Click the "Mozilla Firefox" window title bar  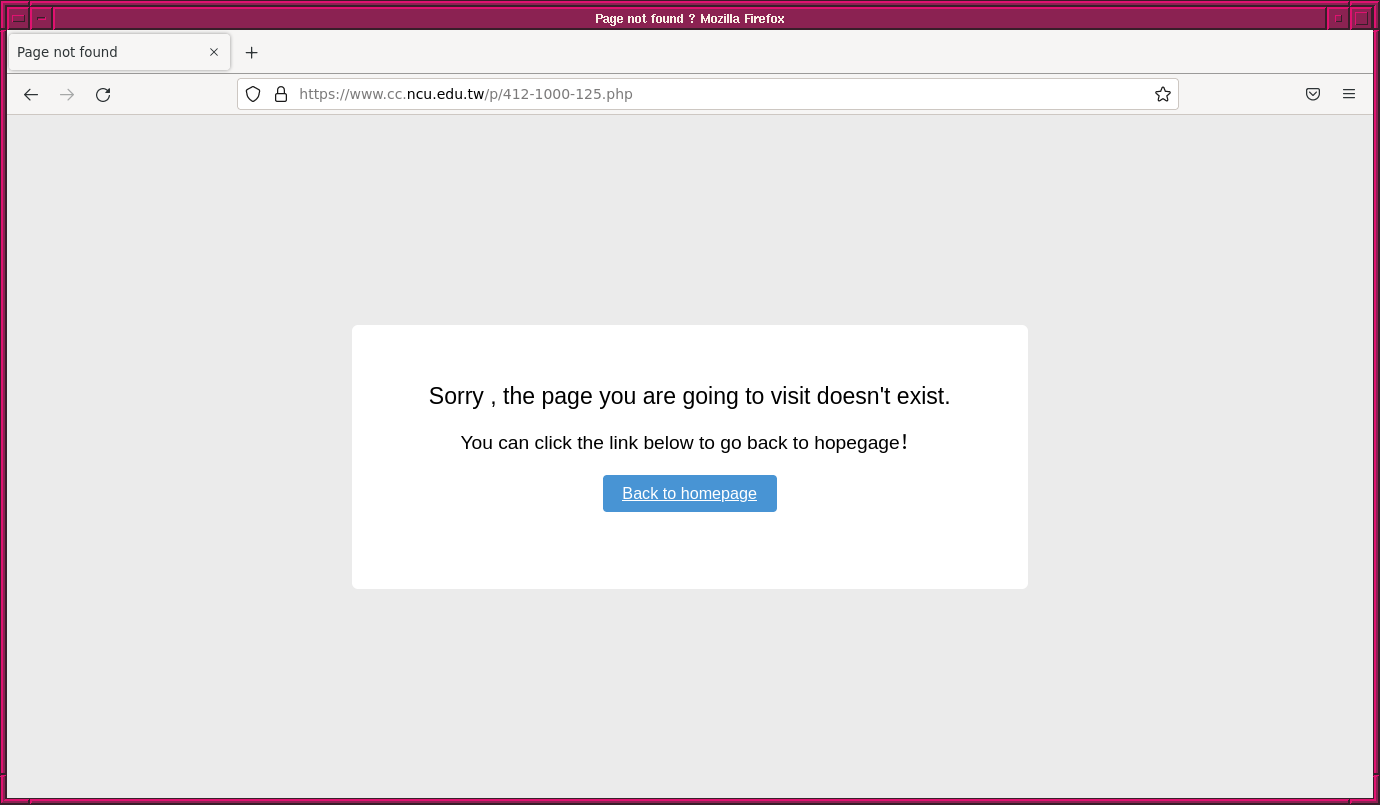pyautogui.click(x=689, y=18)
